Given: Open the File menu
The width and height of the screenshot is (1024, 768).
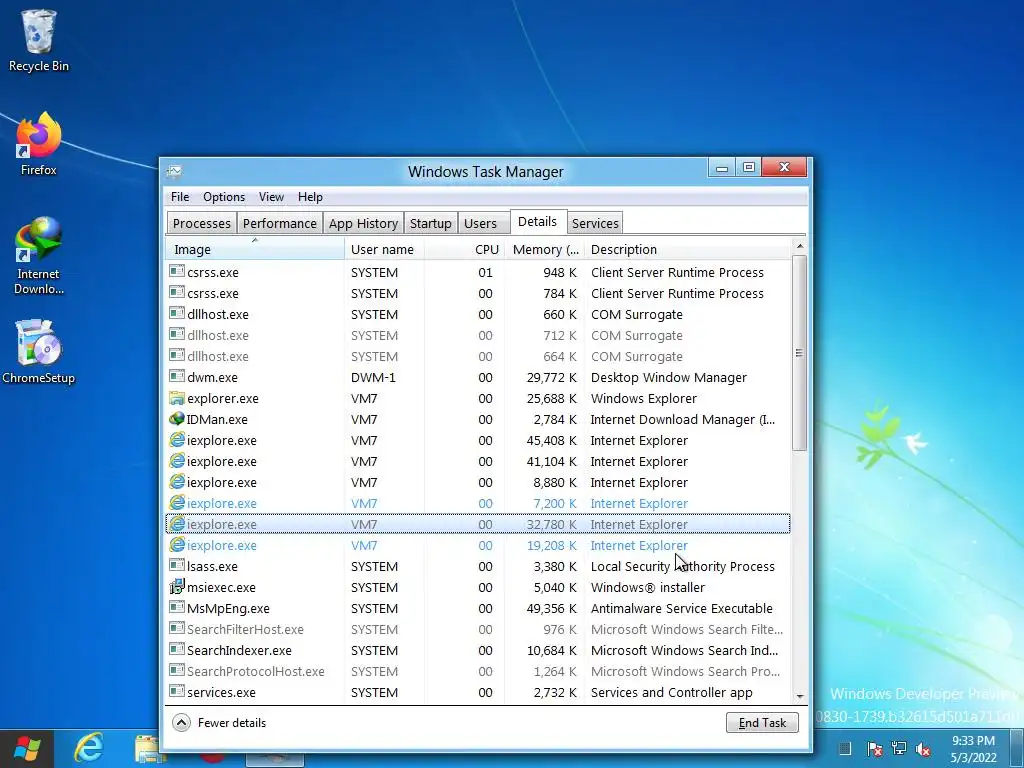Looking at the screenshot, I should (x=180, y=197).
